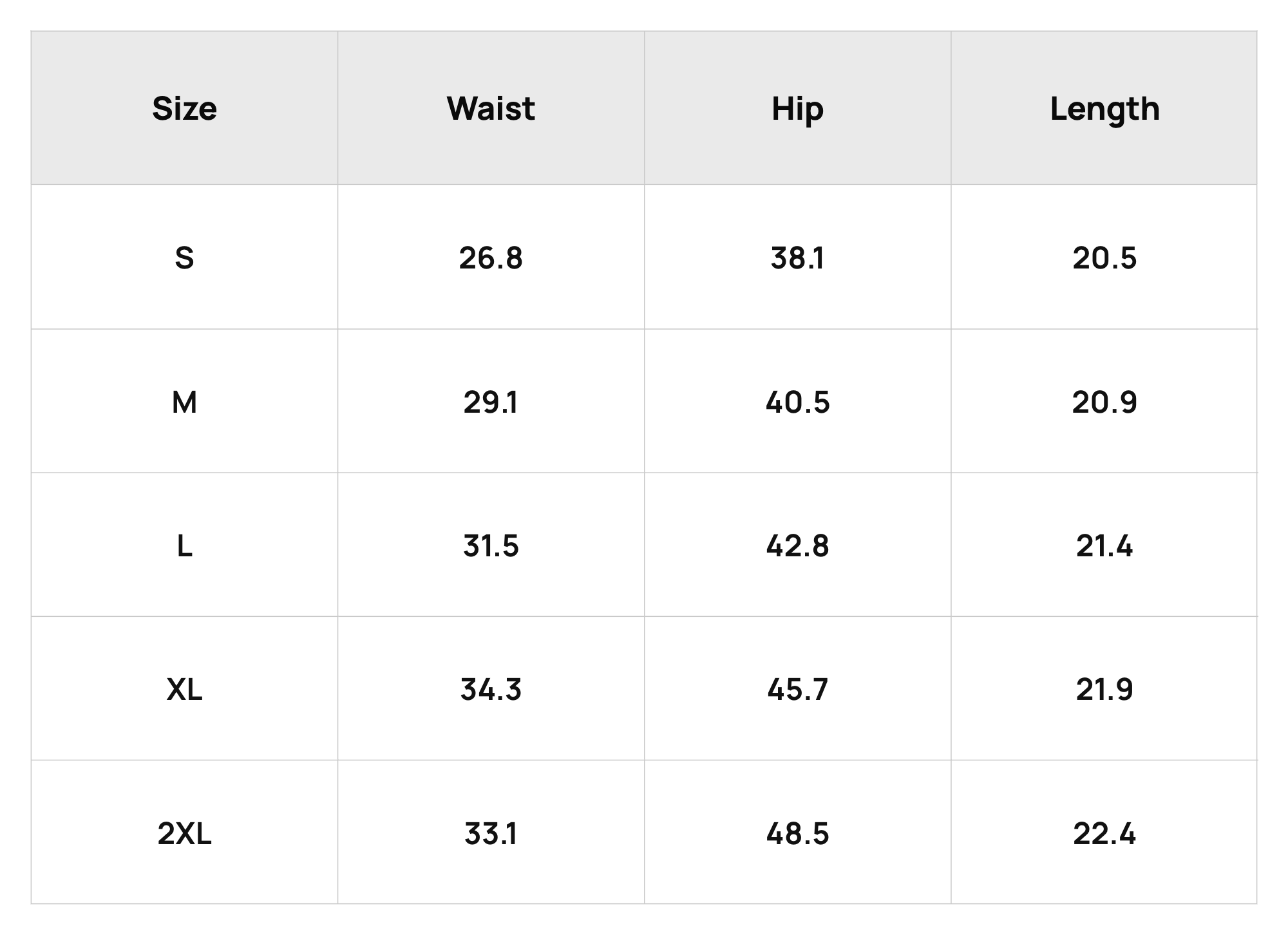The width and height of the screenshot is (1288, 933).
Task: Click hip value 45.7
Action: pos(797,690)
